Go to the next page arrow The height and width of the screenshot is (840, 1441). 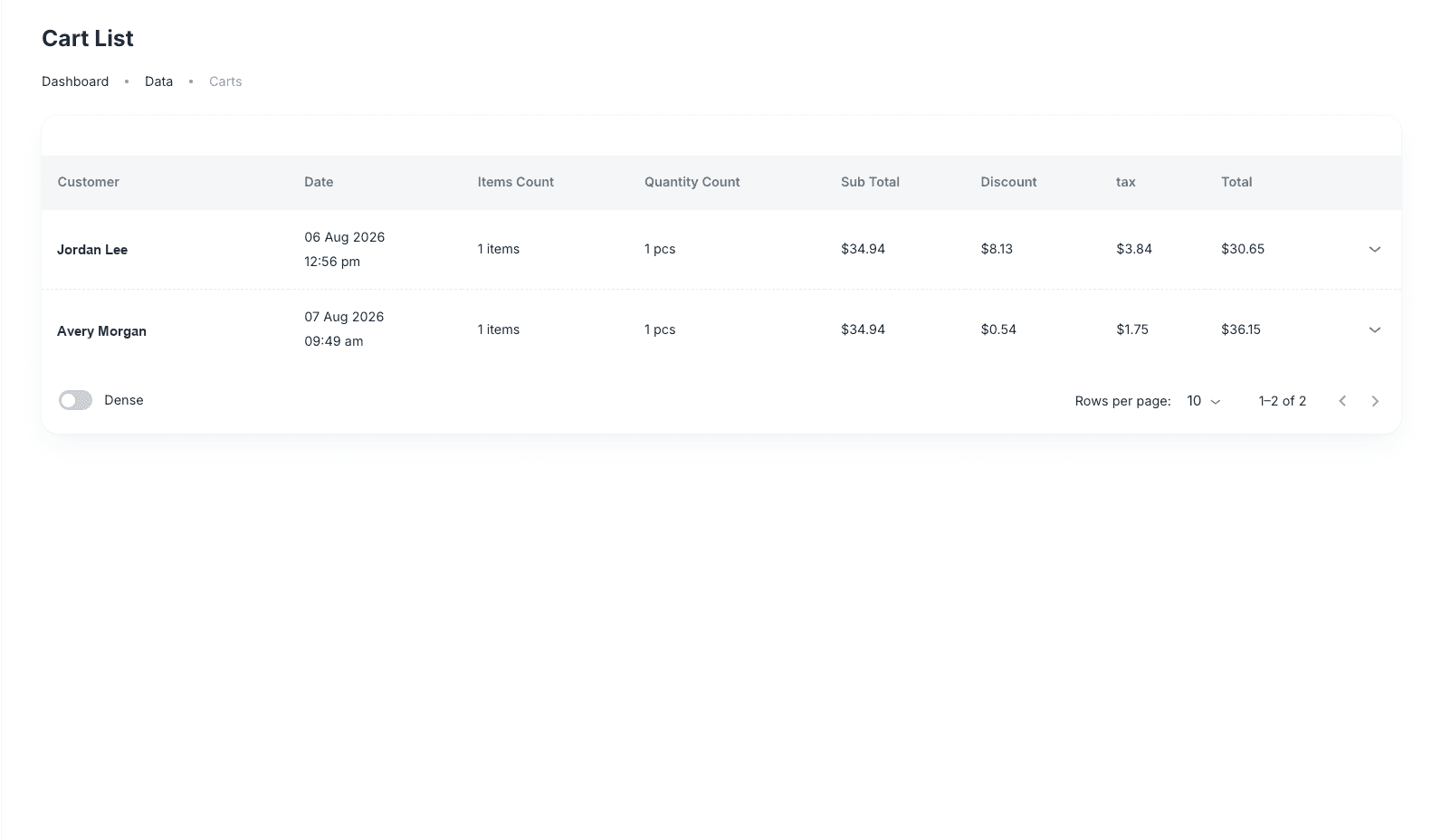[1375, 401]
